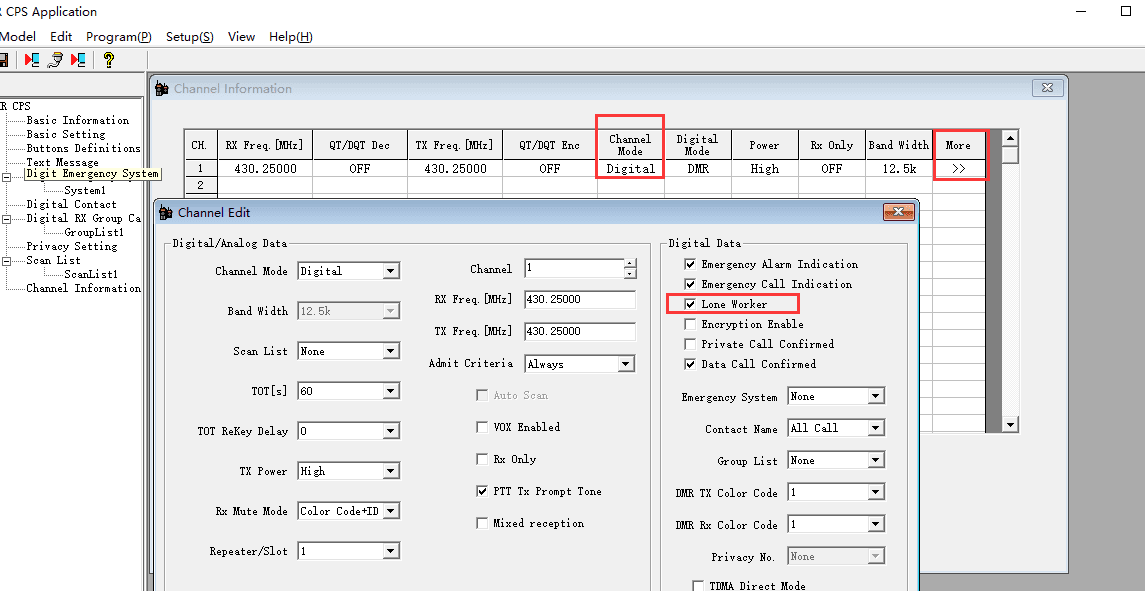Close the Channel Edit dialog

[897, 212]
